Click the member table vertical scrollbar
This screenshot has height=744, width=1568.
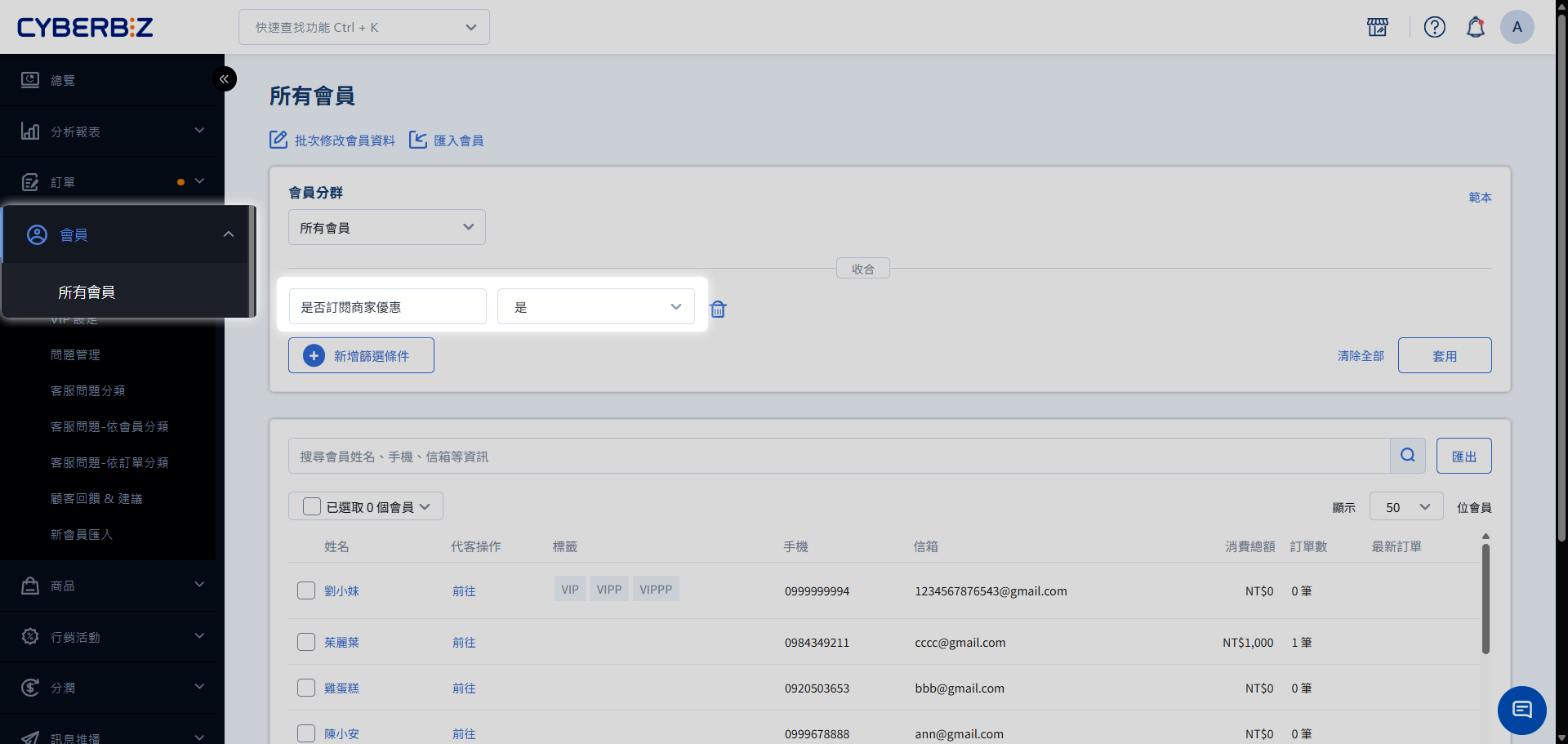[x=1486, y=599]
